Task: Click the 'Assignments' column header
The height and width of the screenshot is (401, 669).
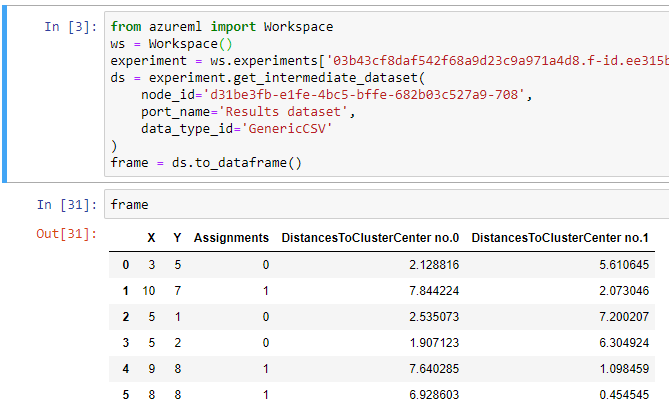Action: click(231, 238)
